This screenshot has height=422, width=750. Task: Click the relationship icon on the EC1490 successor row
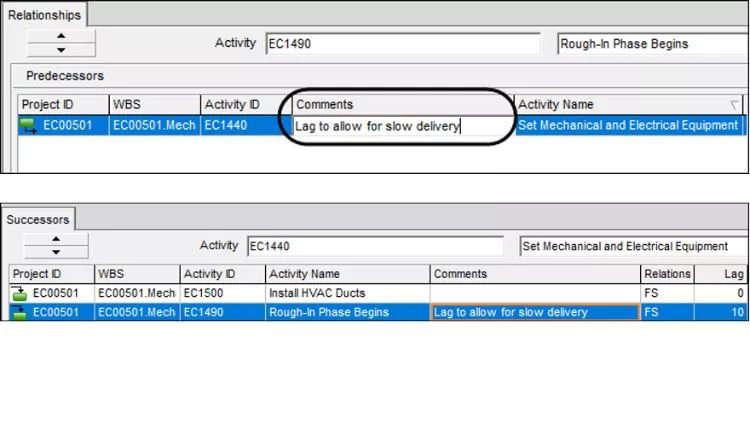[x=19, y=312]
